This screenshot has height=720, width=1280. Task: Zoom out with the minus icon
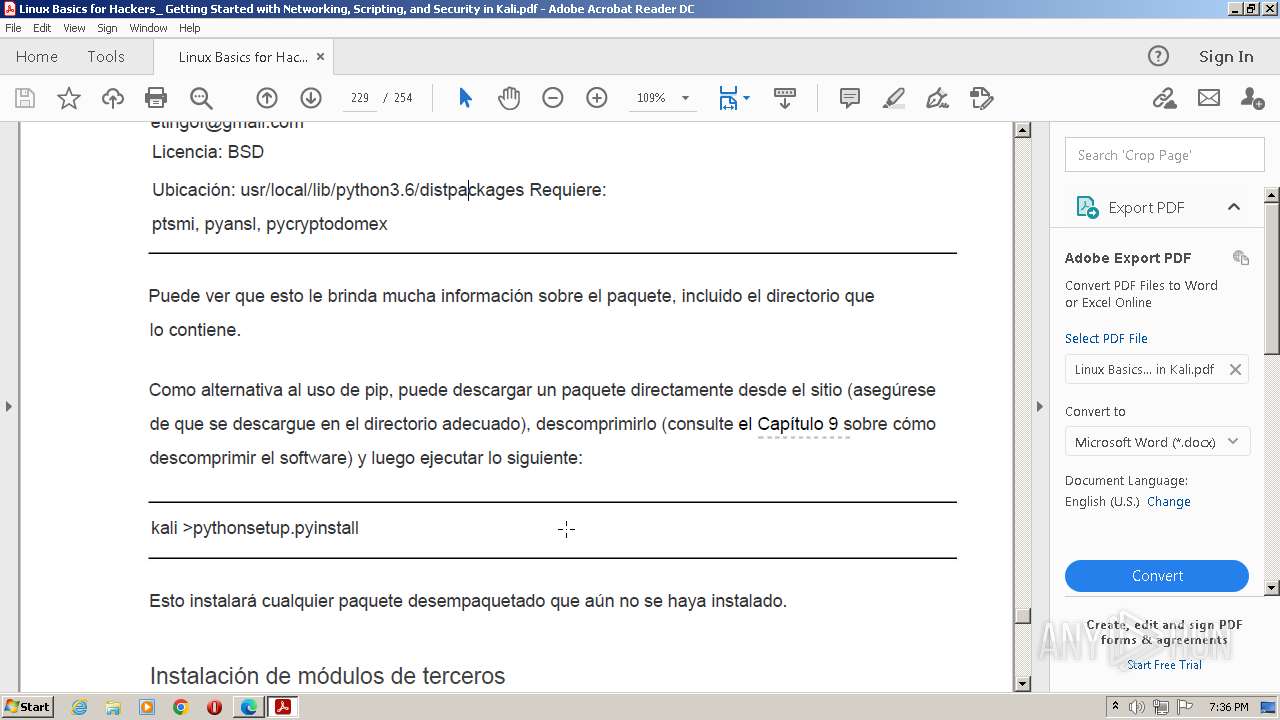point(553,98)
